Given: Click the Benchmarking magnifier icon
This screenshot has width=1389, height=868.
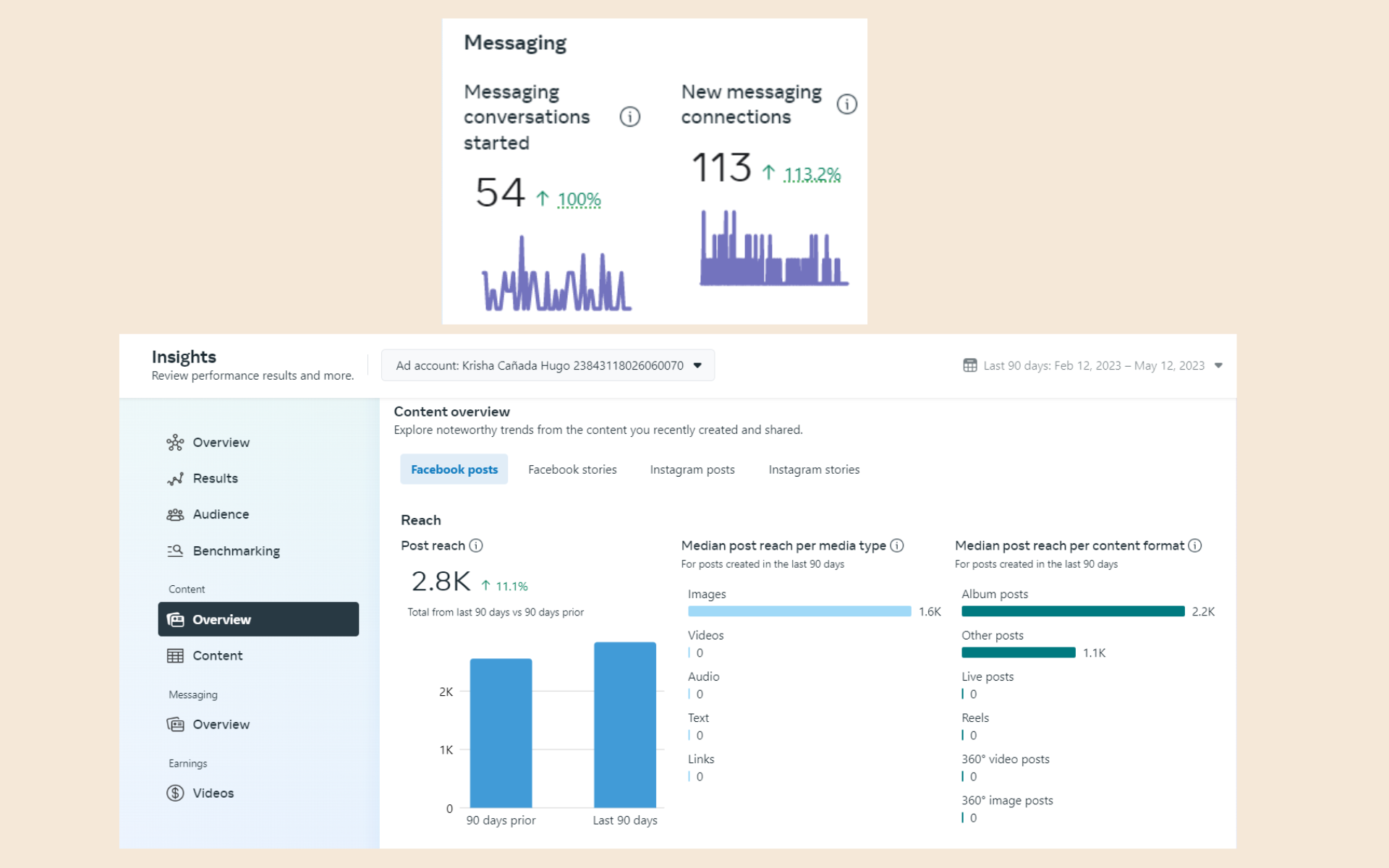Looking at the screenshot, I should pos(175,550).
